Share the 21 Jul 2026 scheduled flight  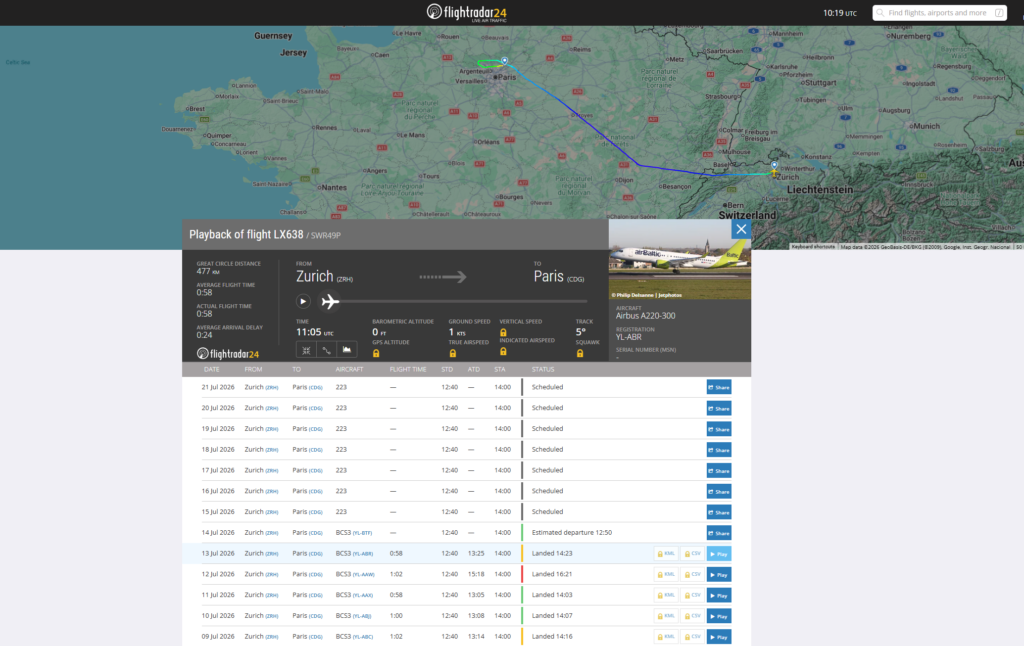pos(718,387)
